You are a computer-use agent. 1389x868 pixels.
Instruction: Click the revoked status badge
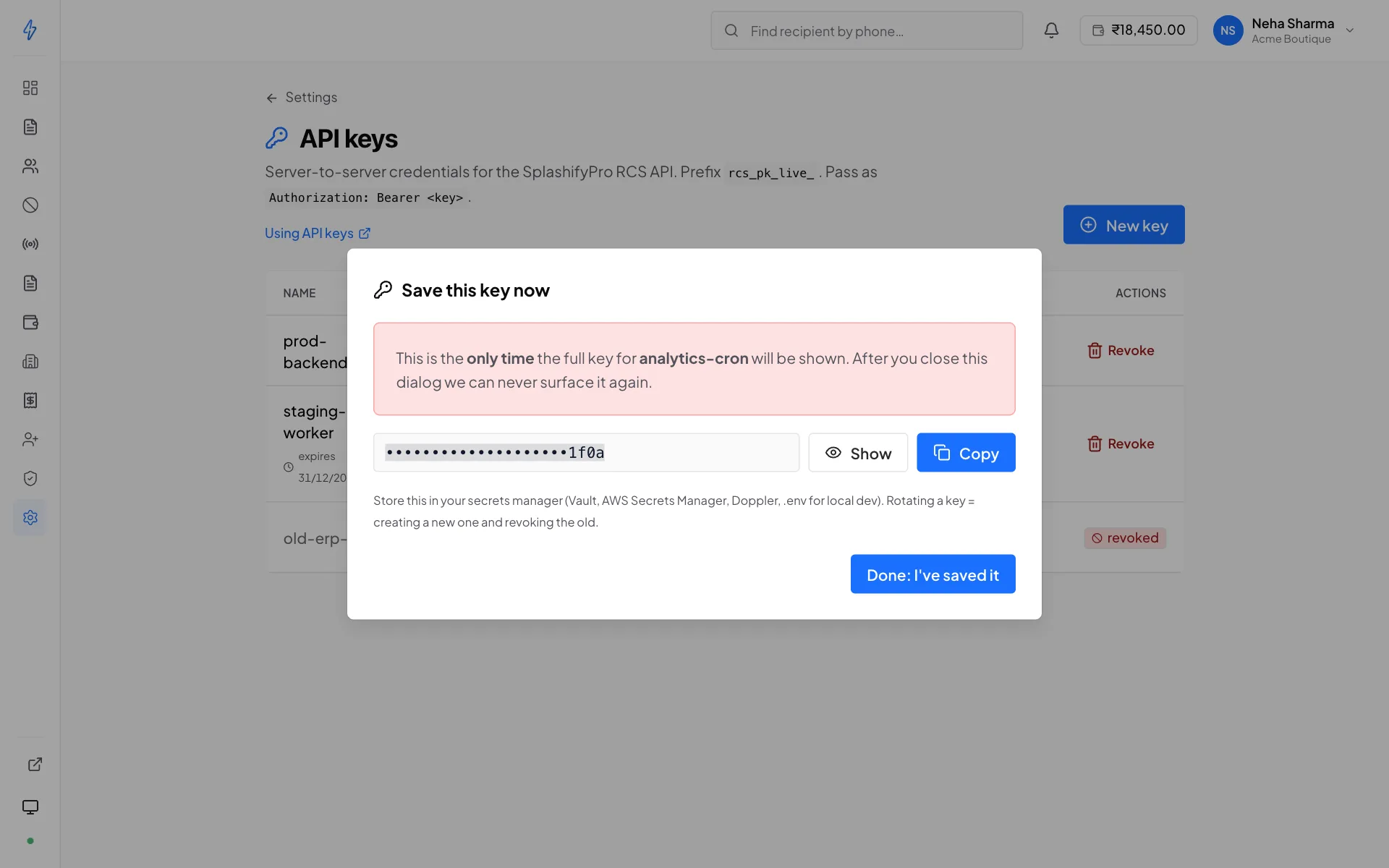1125,538
